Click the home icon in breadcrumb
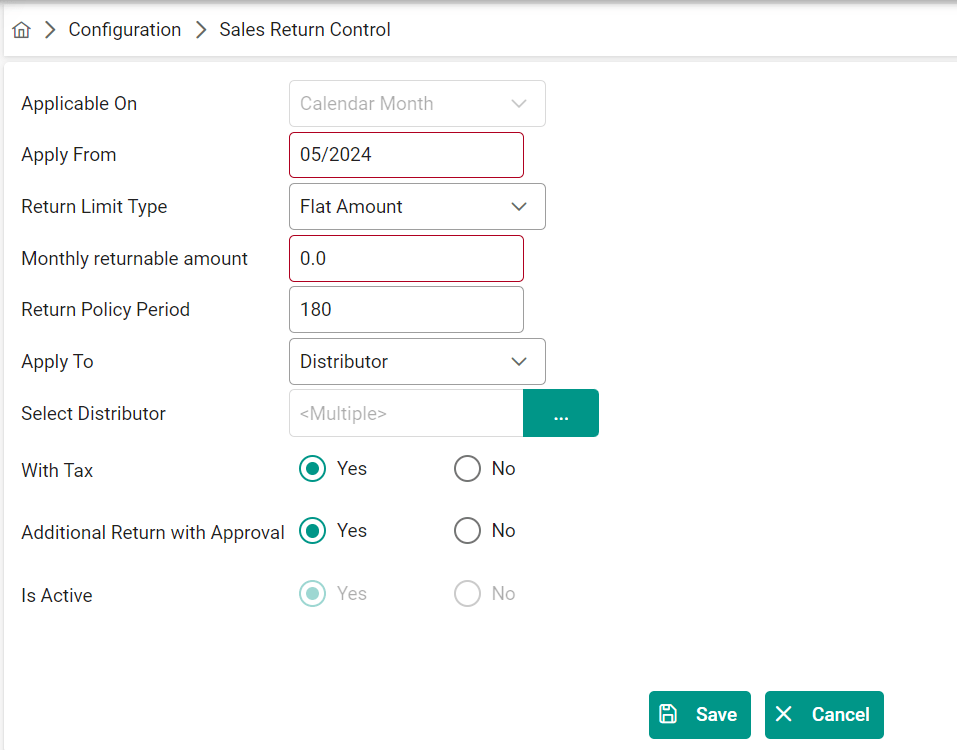This screenshot has height=750, width=957. coord(21,30)
